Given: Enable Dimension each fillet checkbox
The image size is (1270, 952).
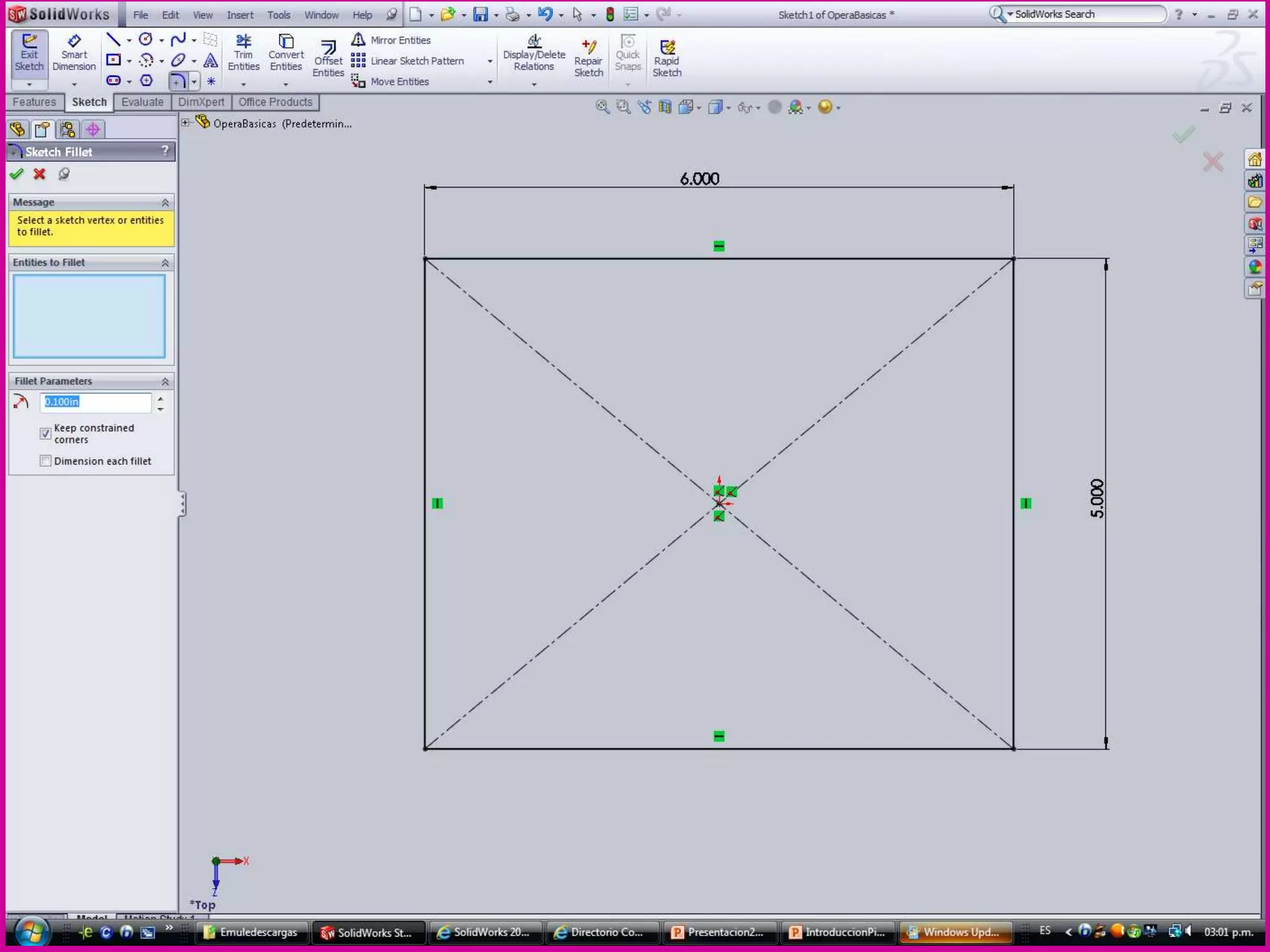Looking at the screenshot, I should click(x=45, y=461).
